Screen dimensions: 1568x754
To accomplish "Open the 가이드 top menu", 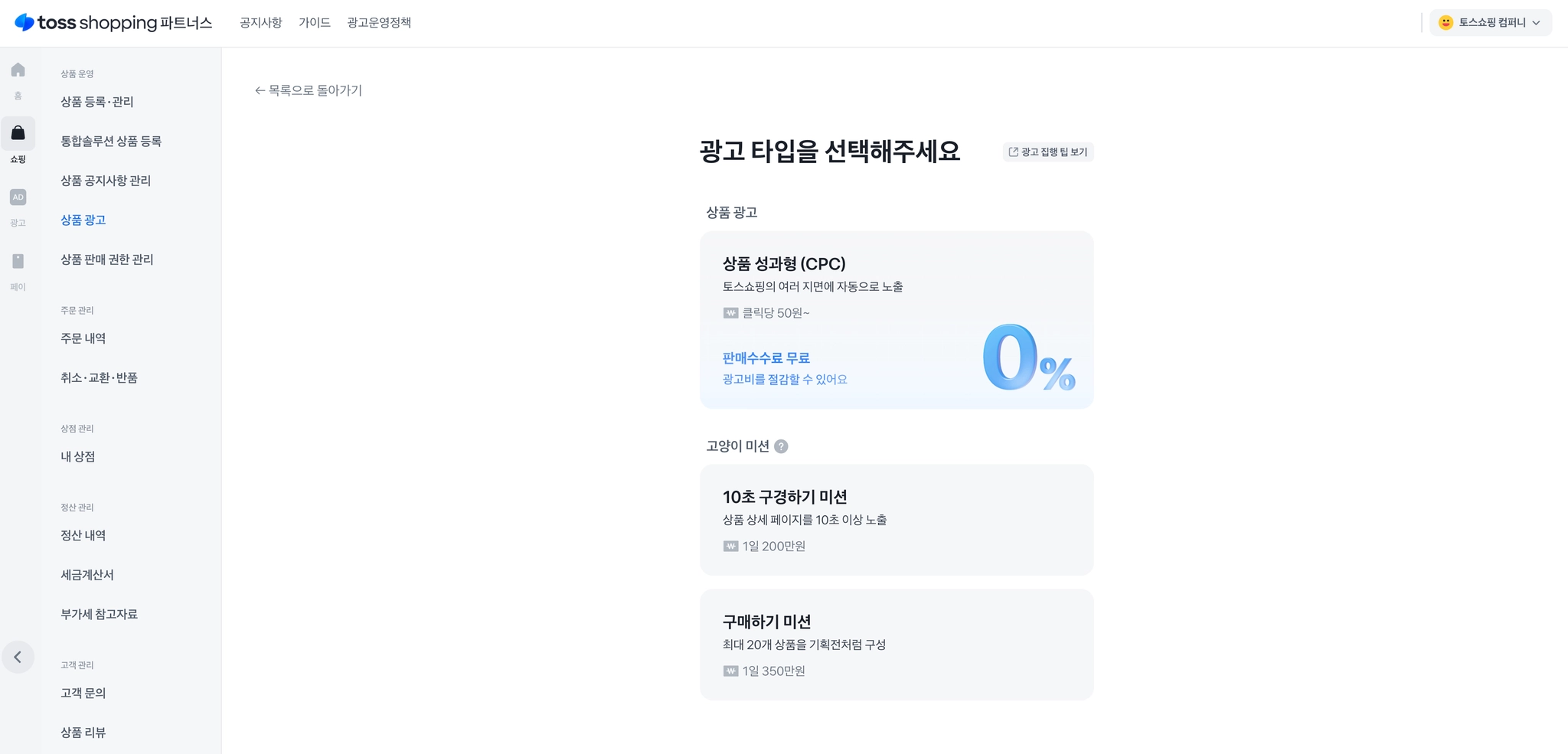I will (315, 23).
